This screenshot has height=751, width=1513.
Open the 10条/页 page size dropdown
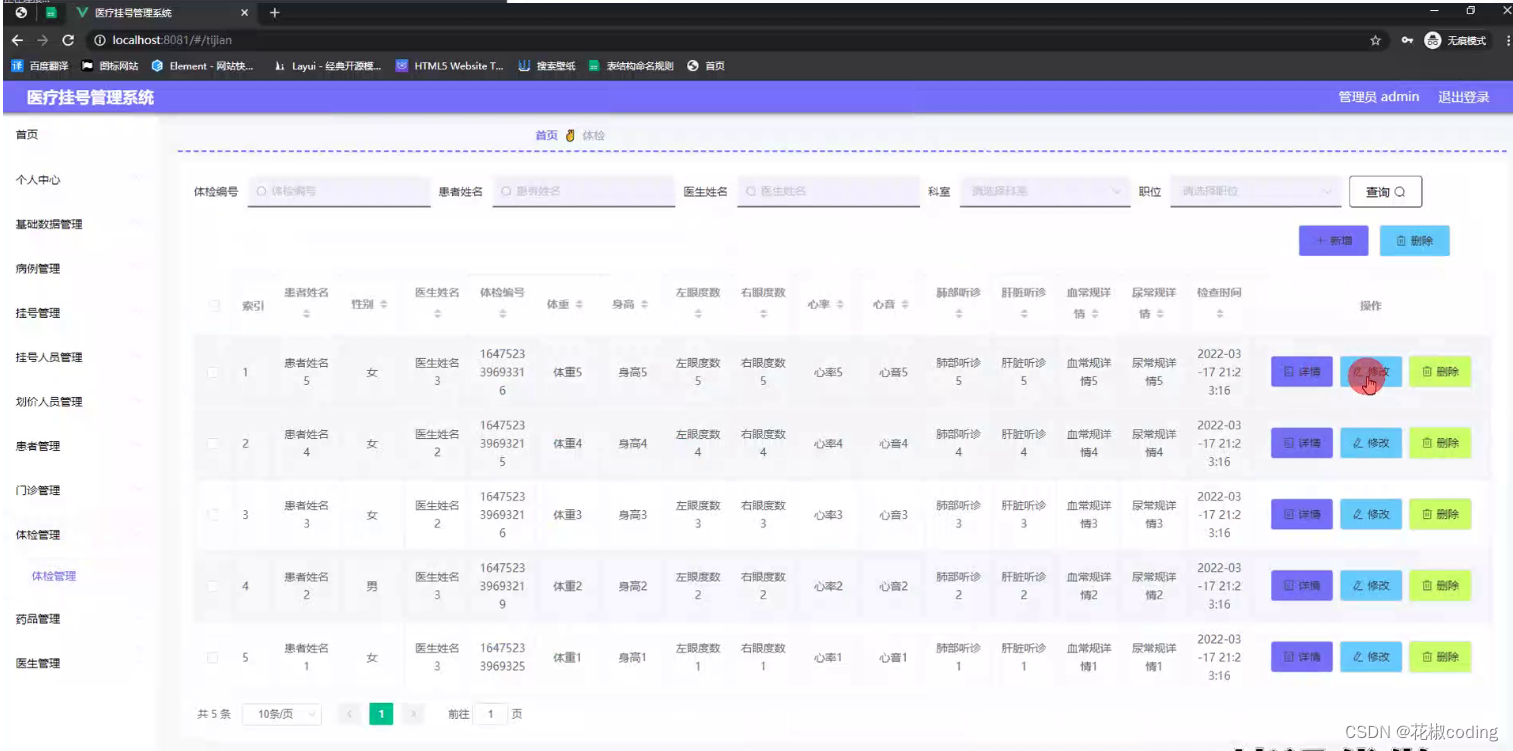coord(282,714)
